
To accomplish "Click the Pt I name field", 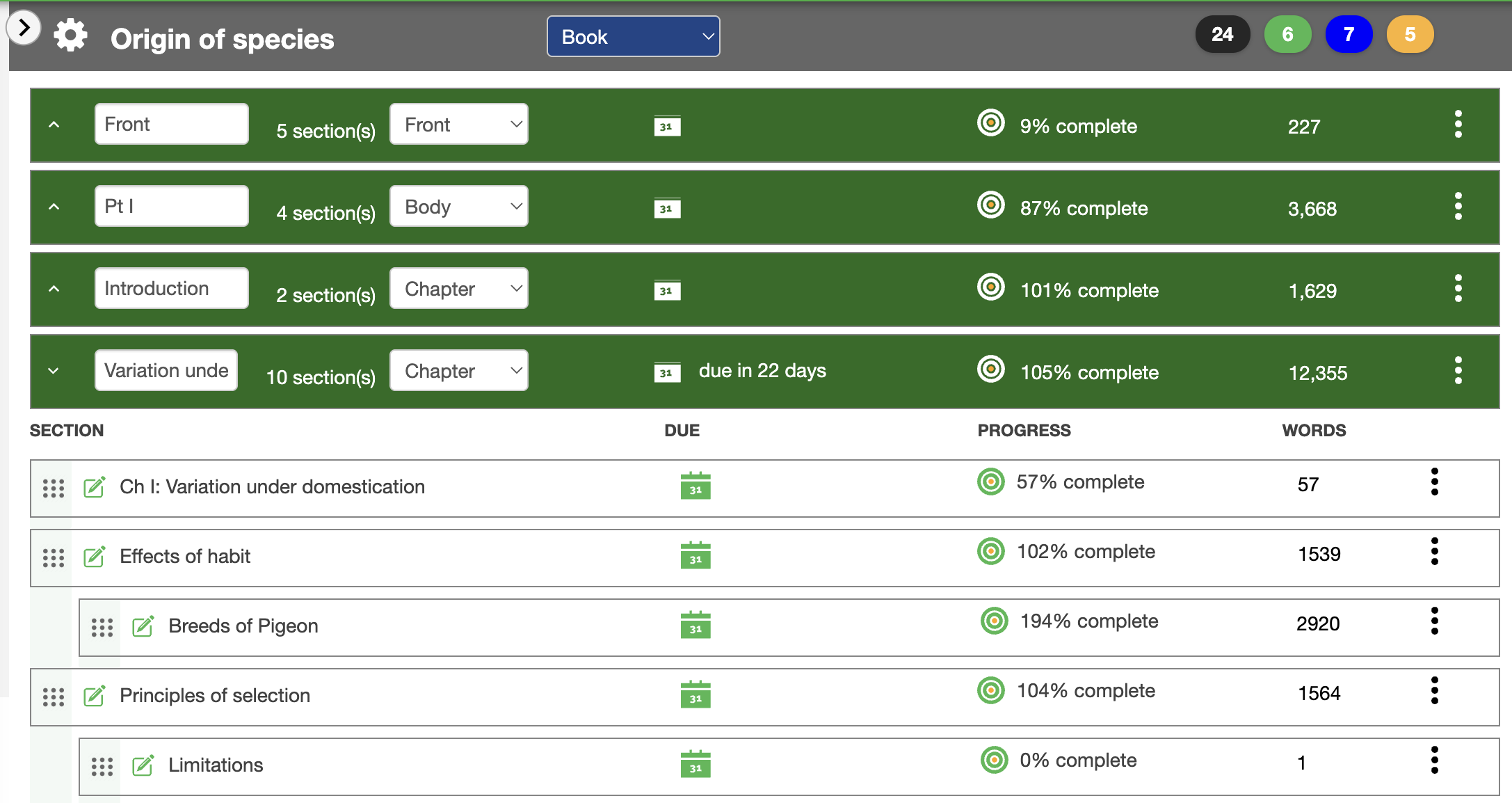I will [x=171, y=206].
